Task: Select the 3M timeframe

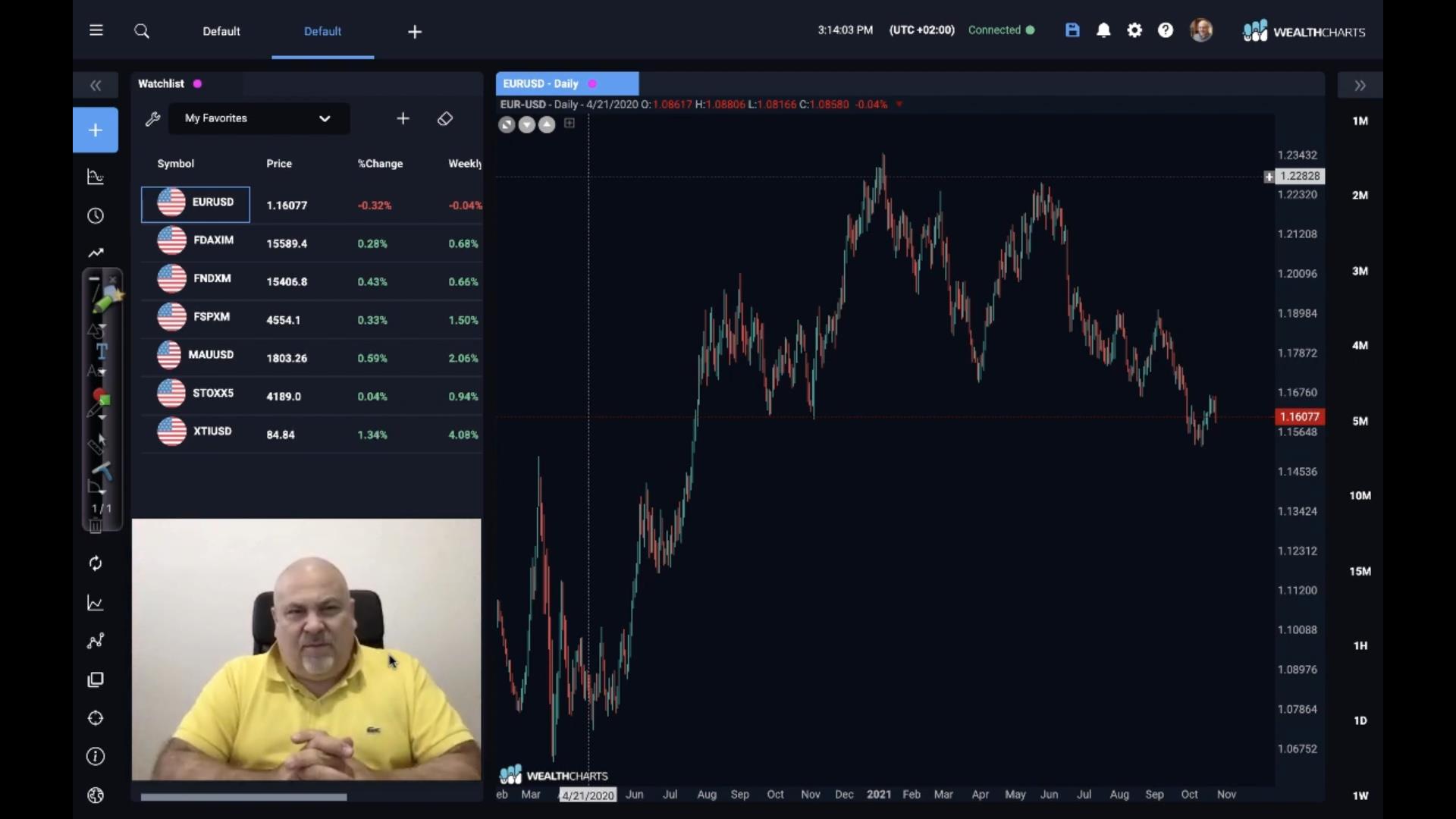Action: pyautogui.click(x=1360, y=271)
